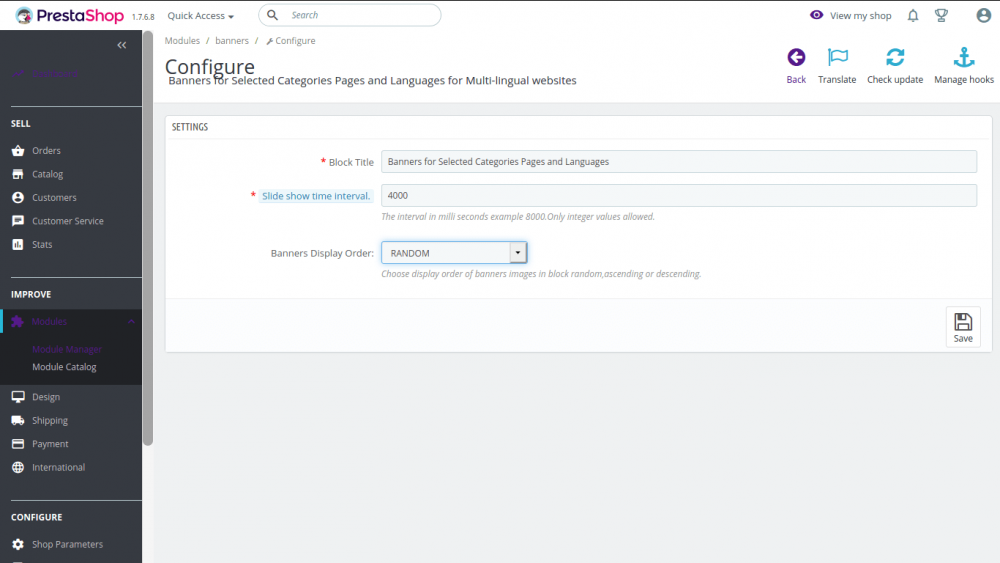1000x563 pixels.
Task: Click the View my shop eye icon
Action: click(x=816, y=15)
